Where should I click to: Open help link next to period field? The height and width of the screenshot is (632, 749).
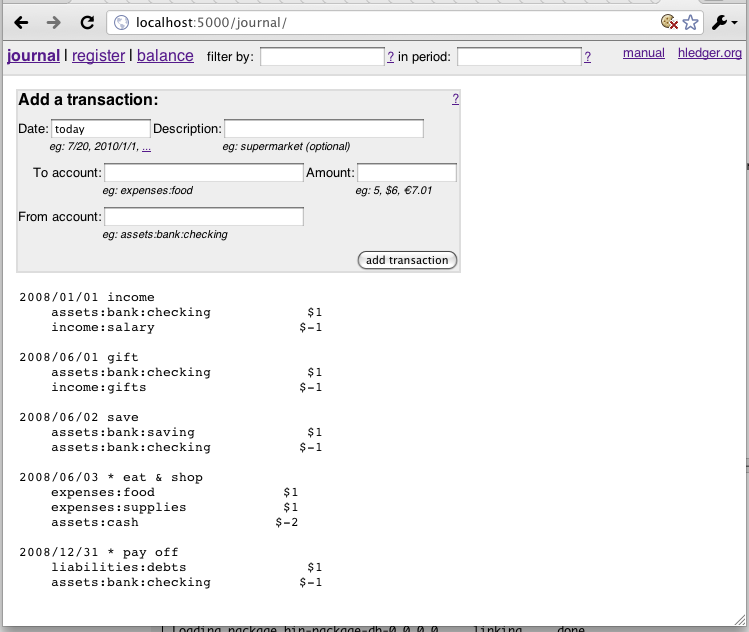coord(588,57)
